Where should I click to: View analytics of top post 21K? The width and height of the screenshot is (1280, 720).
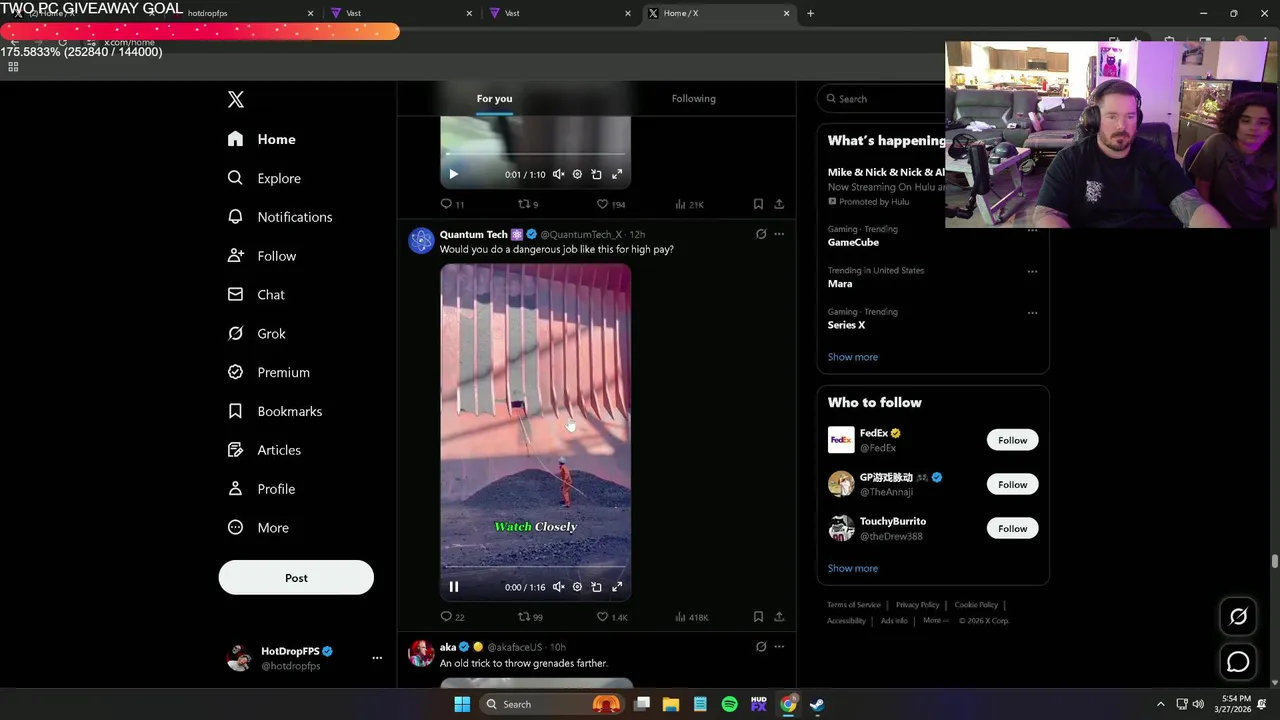click(x=689, y=204)
